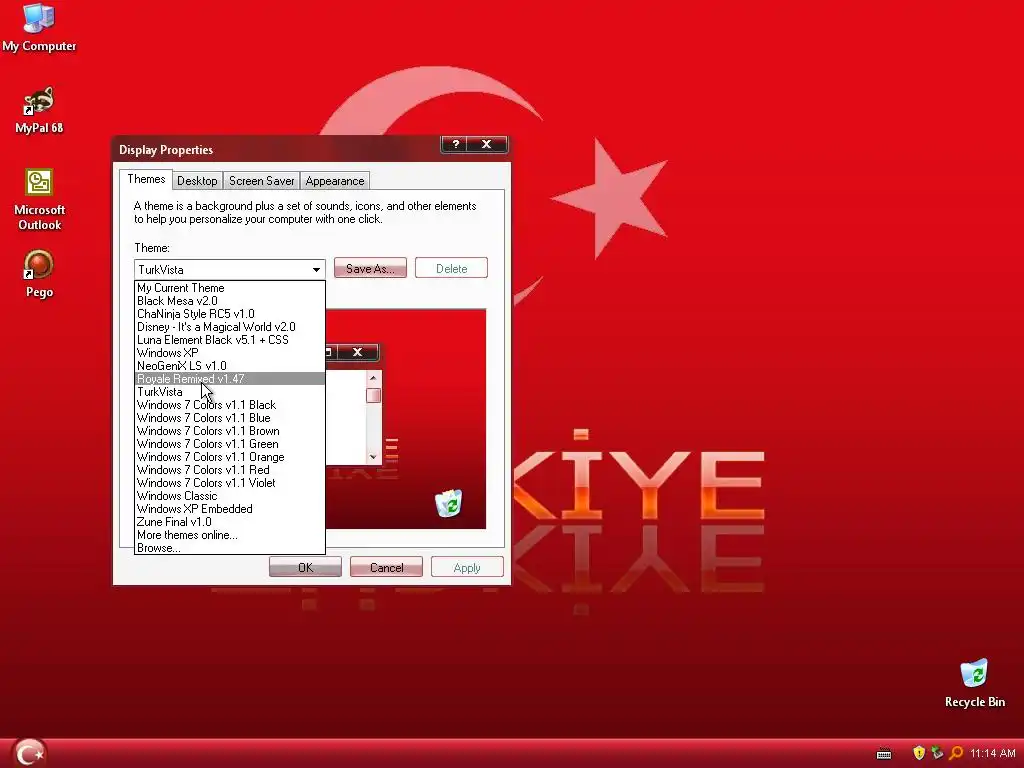This screenshot has height=768, width=1024.
Task: Click the keyboard tray icon in taskbar
Action: point(884,754)
